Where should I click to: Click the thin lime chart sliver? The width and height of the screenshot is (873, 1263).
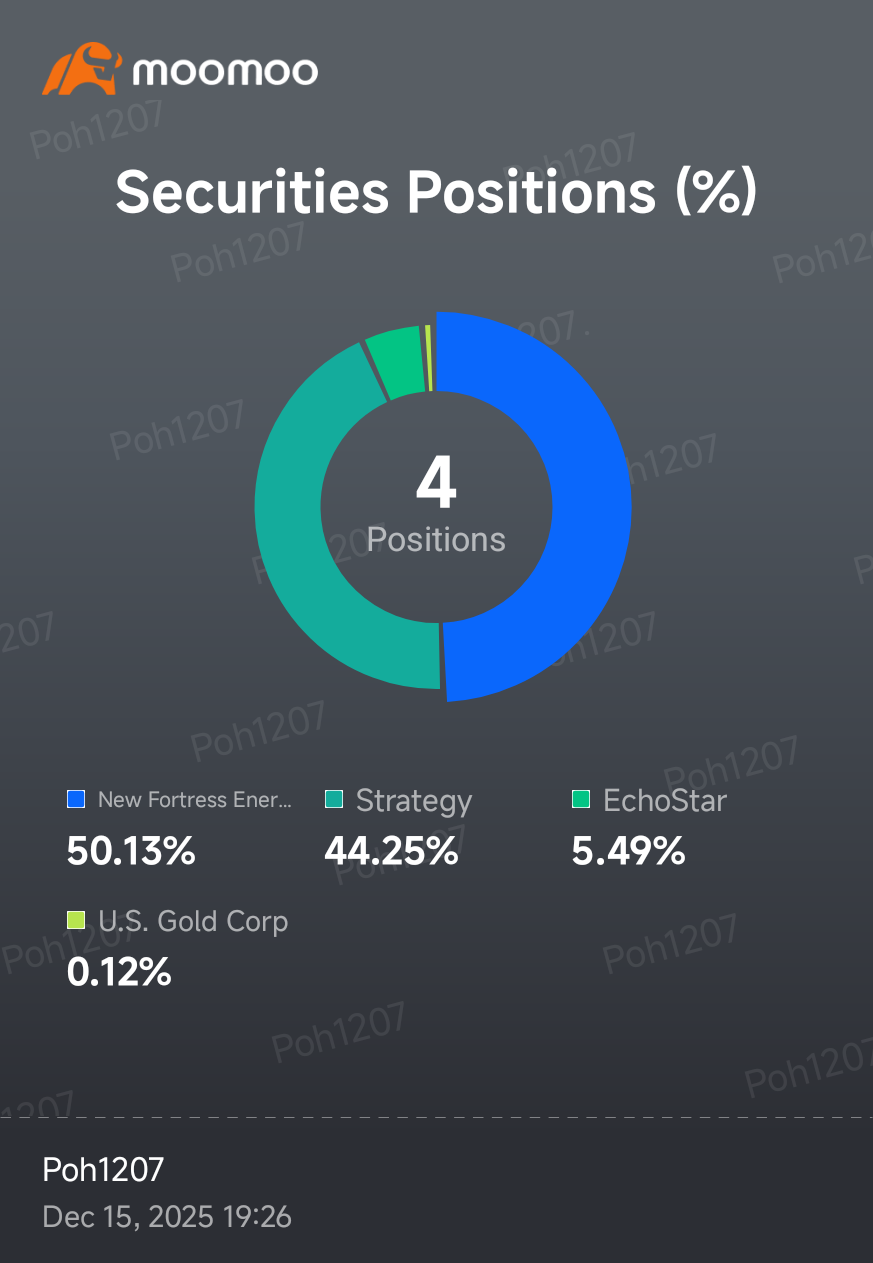point(429,357)
